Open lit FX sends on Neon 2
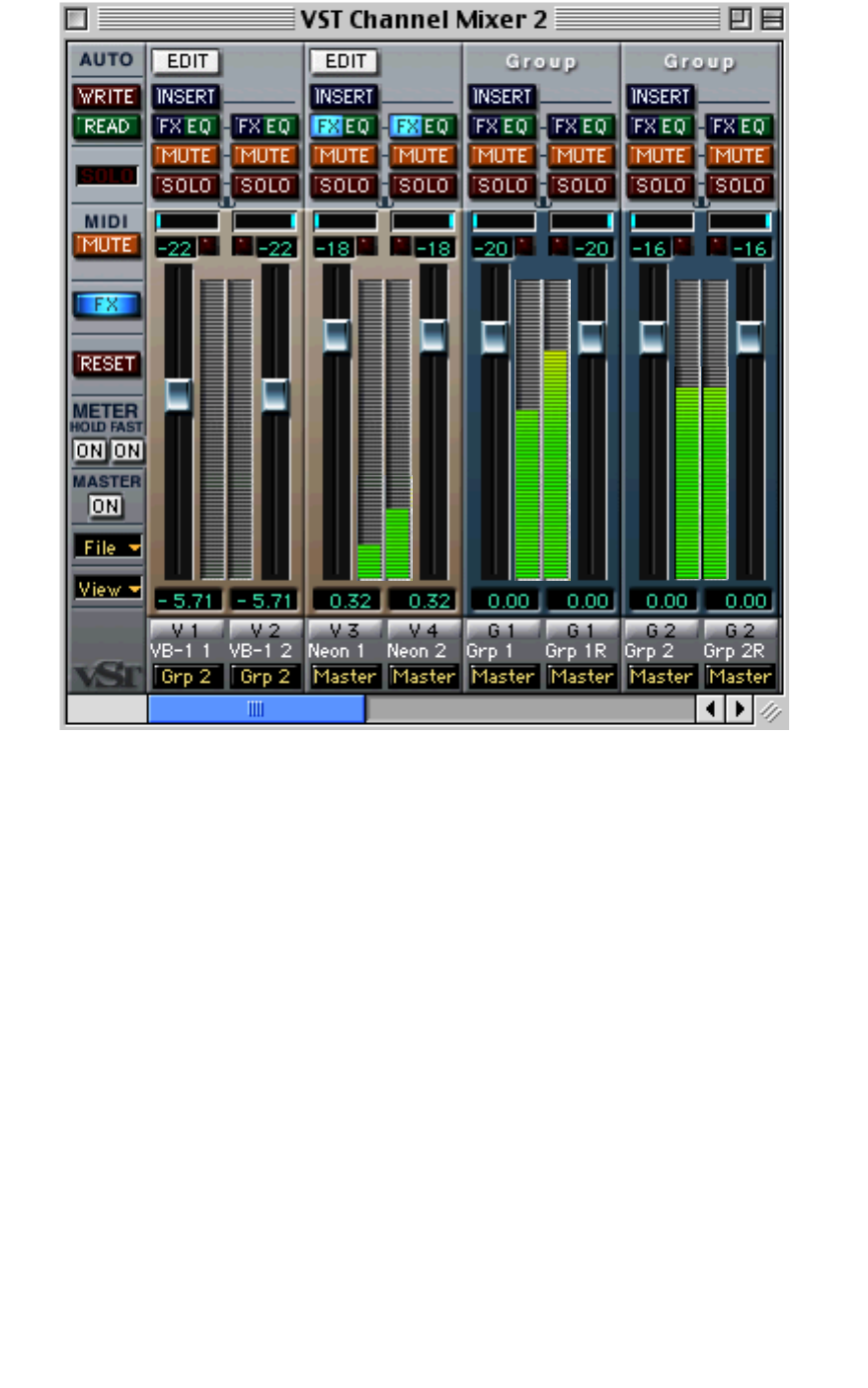Image resolution: width=868 pixels, height=1388 pixels. click(x=405, y=126)
